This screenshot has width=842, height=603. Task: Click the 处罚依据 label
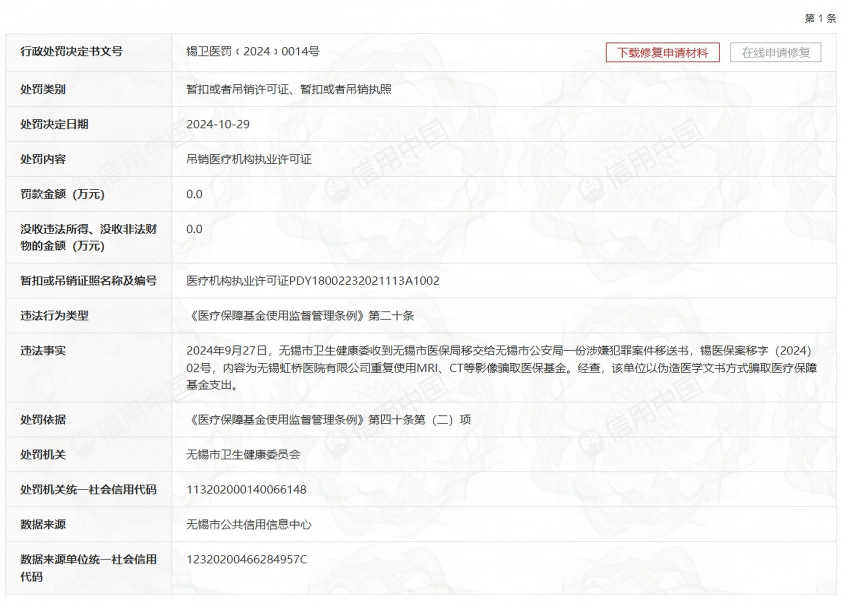(x=43, y=419)
